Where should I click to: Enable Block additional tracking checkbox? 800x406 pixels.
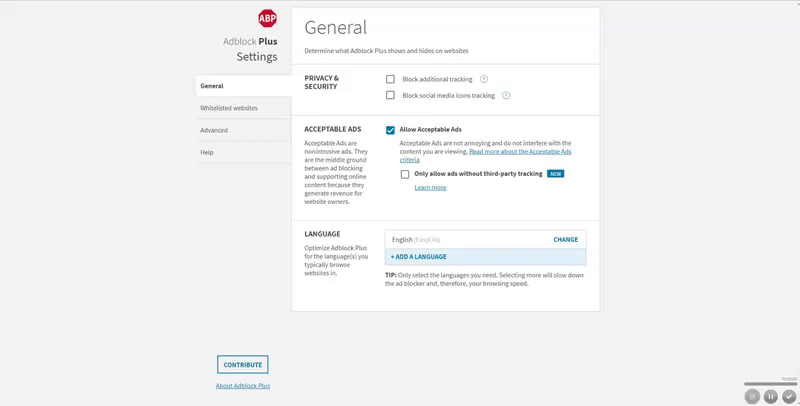(x=391, y=79)
